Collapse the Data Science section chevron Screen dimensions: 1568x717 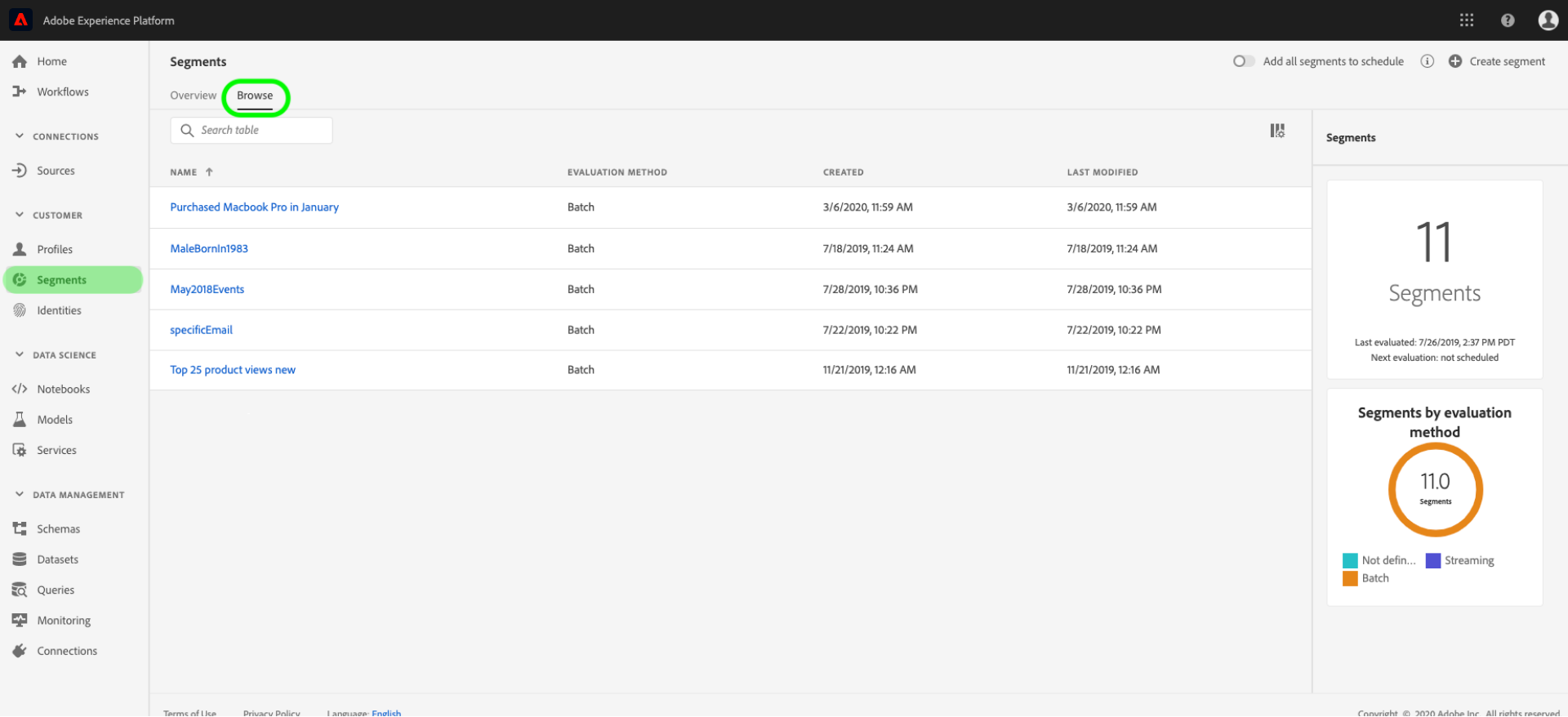pyautogui.click(x=20, y=355)
